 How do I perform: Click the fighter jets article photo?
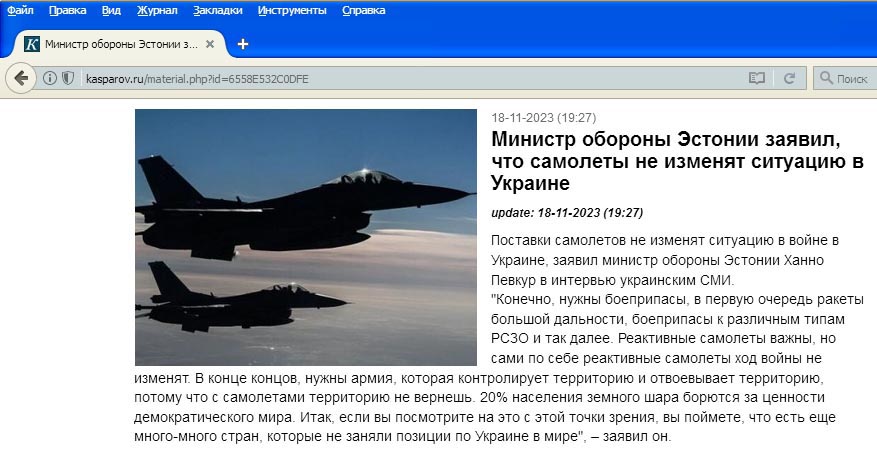[x=306, y=237]
